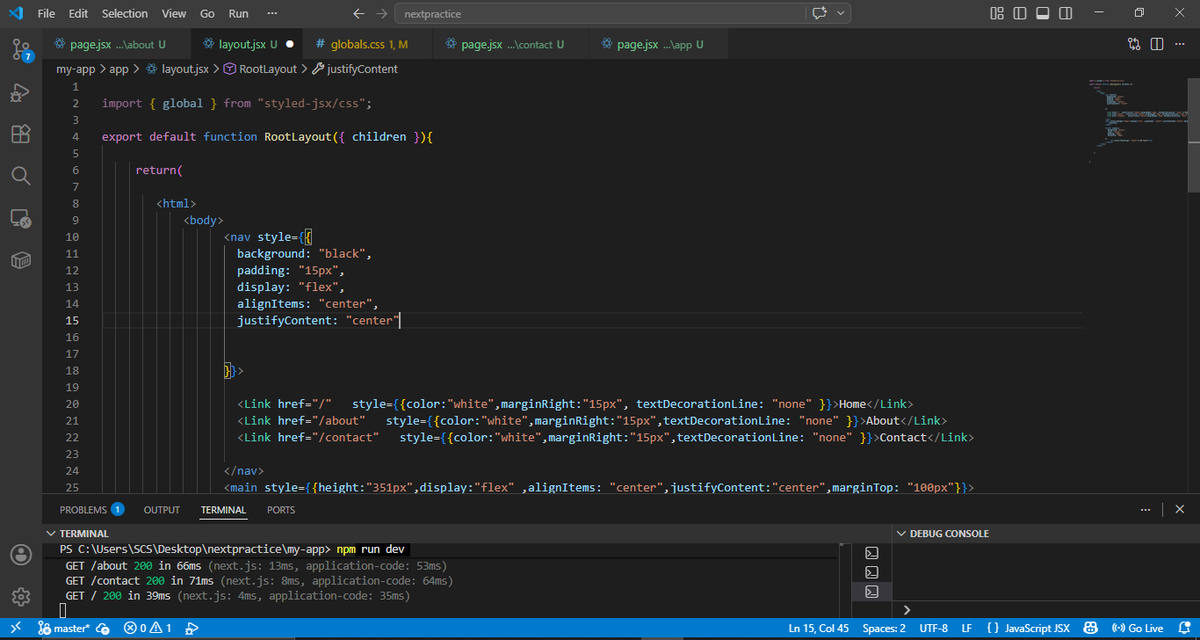Change language mode JavaScript JSX
Screen dimensions: 1200x640
pyautogui.click(x=1028, y=629)
